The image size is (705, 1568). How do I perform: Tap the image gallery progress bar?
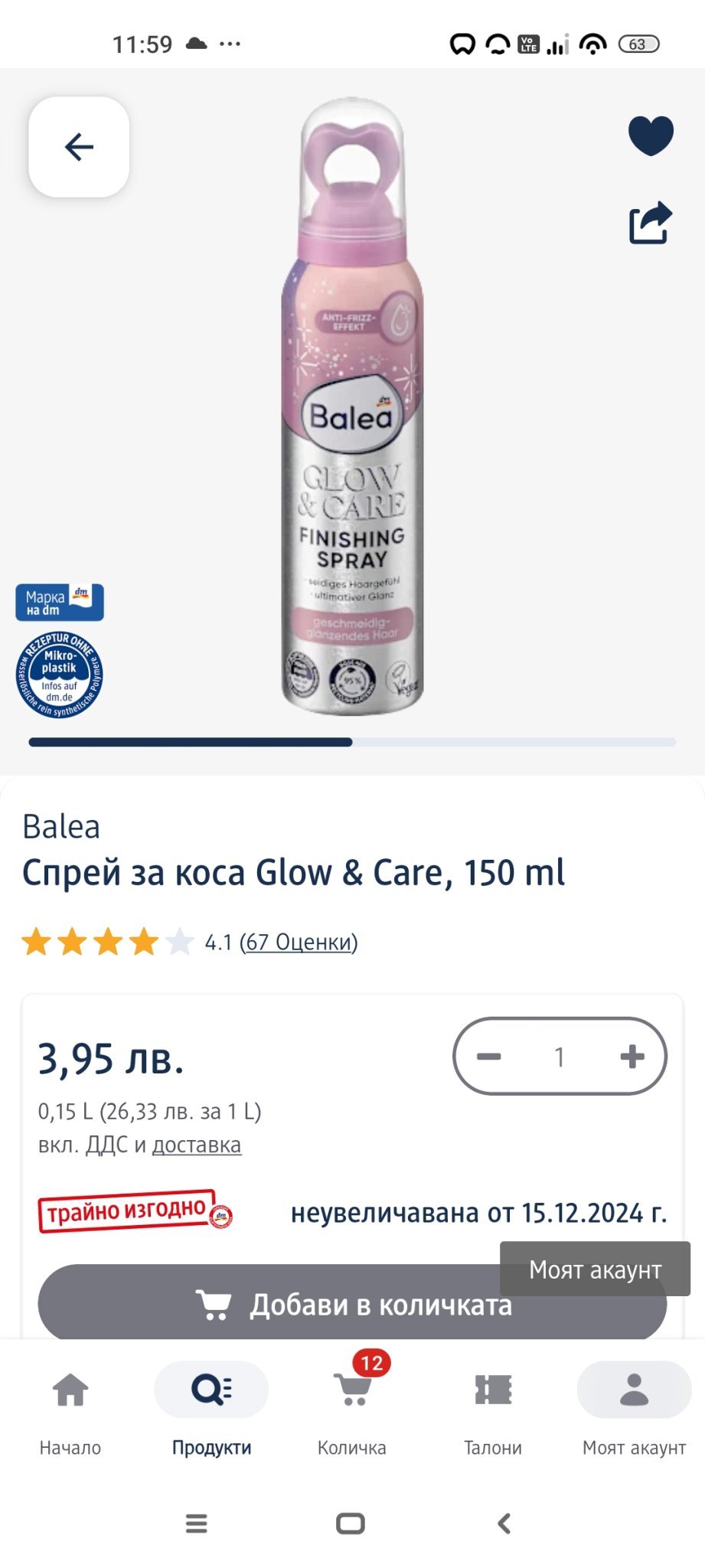[x=352, y=742]
